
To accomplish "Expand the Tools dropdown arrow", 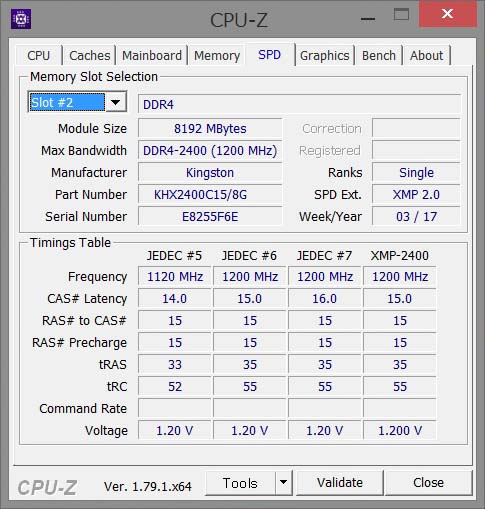I will 284,482.
